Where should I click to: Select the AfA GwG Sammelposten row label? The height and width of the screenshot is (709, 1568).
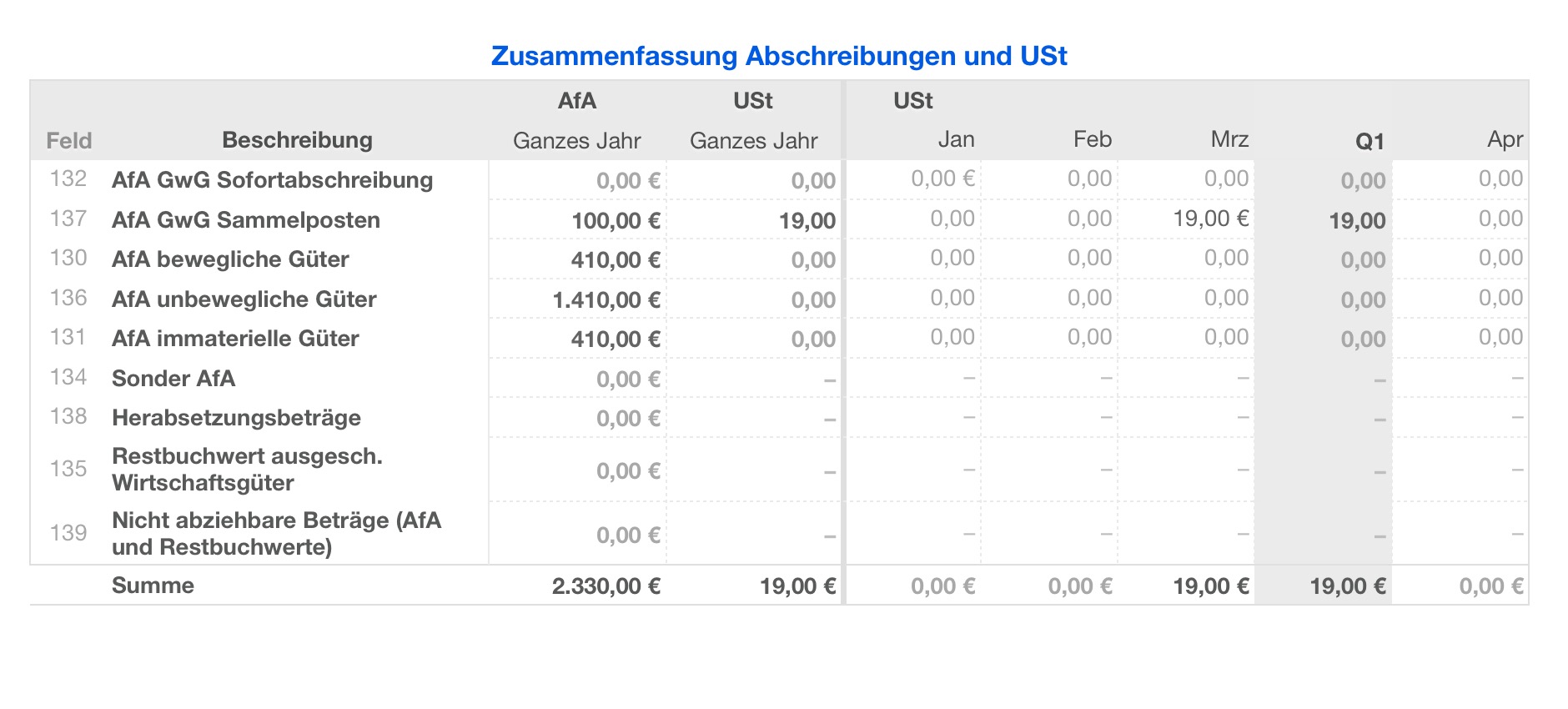(245, 220)
